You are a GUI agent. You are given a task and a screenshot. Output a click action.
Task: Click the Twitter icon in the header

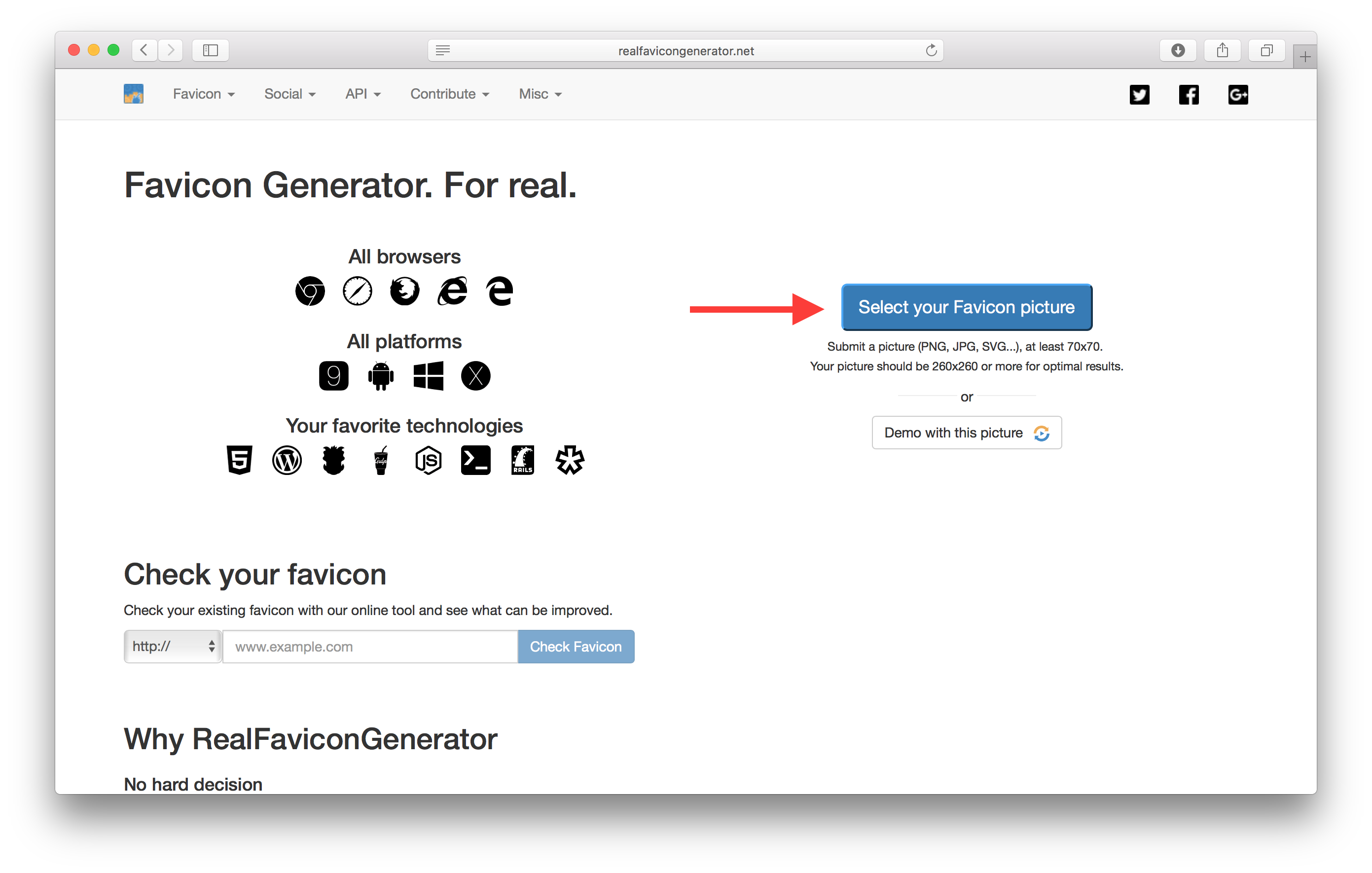tap(1140, 95)
